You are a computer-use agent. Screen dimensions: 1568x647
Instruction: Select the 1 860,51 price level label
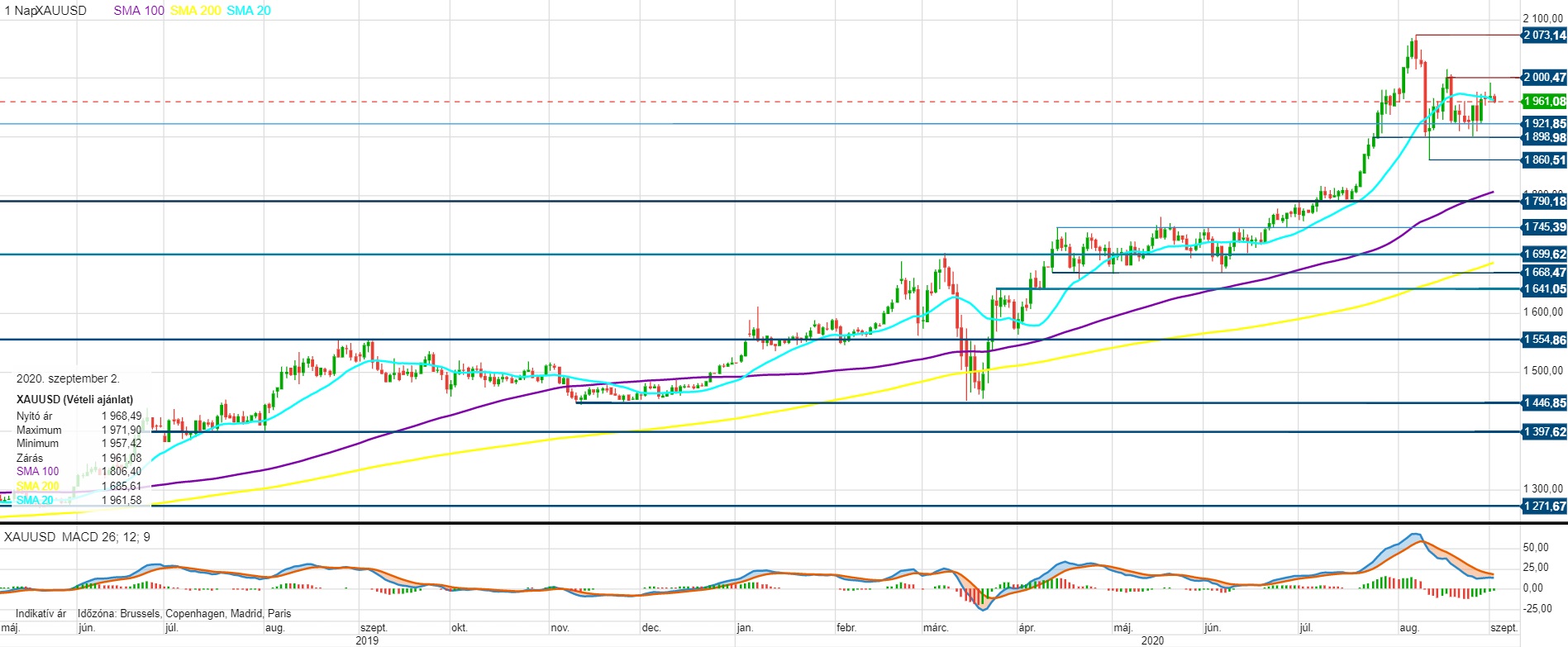coord(1545,160)
